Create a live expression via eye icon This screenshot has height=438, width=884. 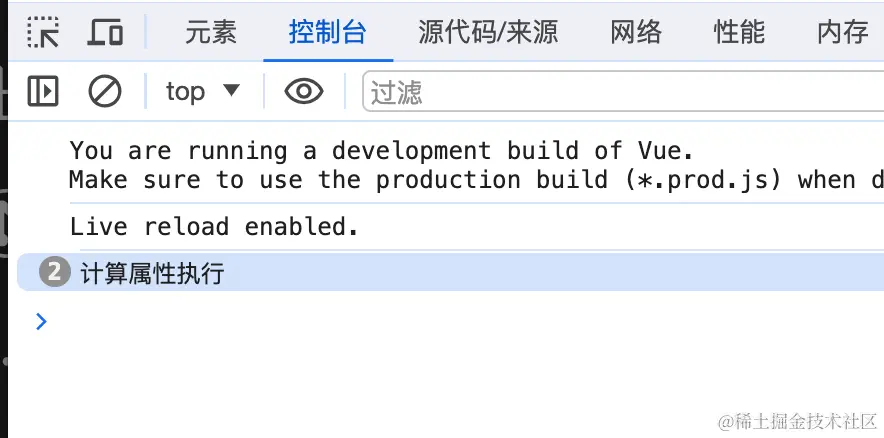(303, 92)
